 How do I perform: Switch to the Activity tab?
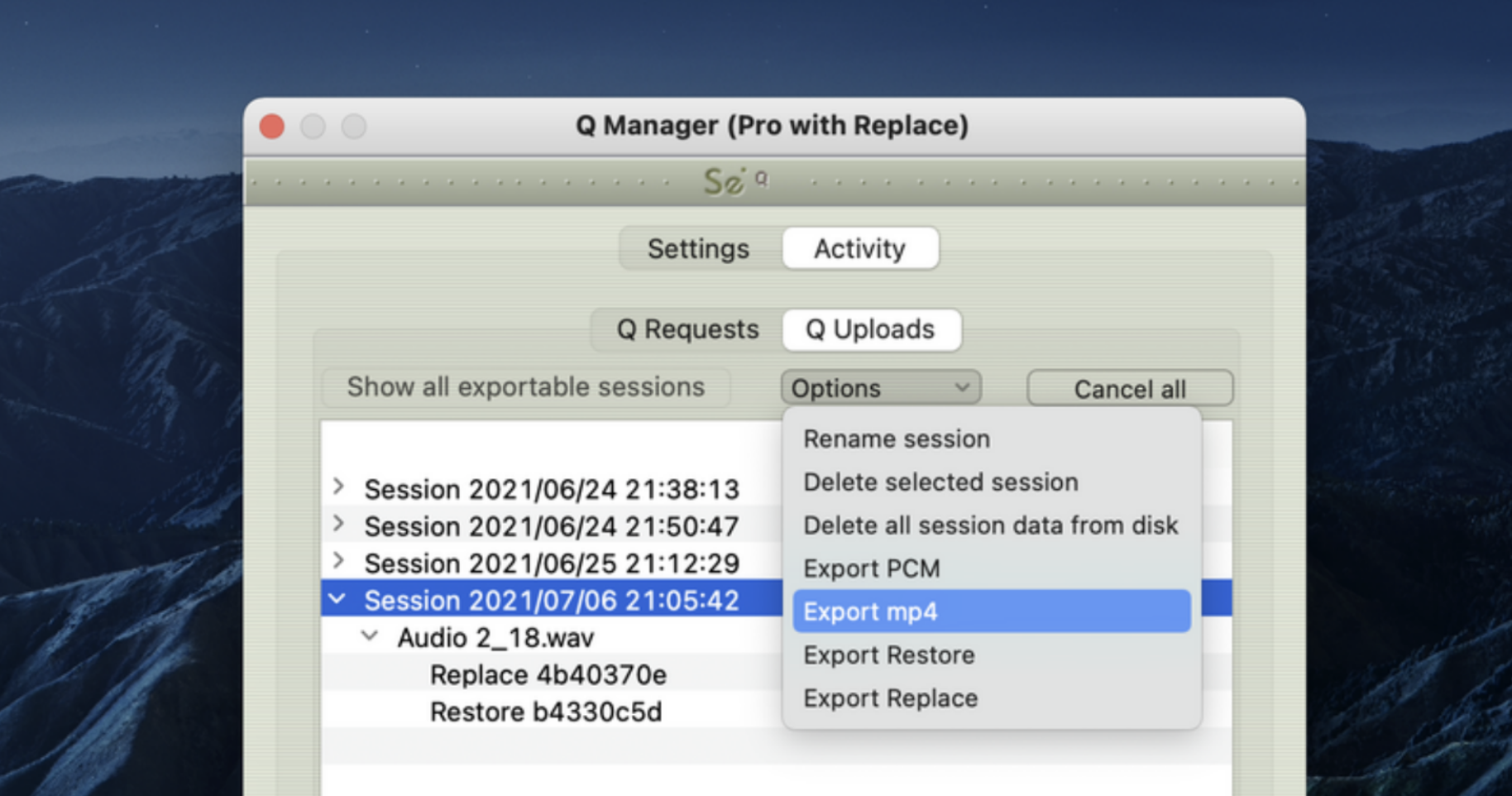point(860,248)
